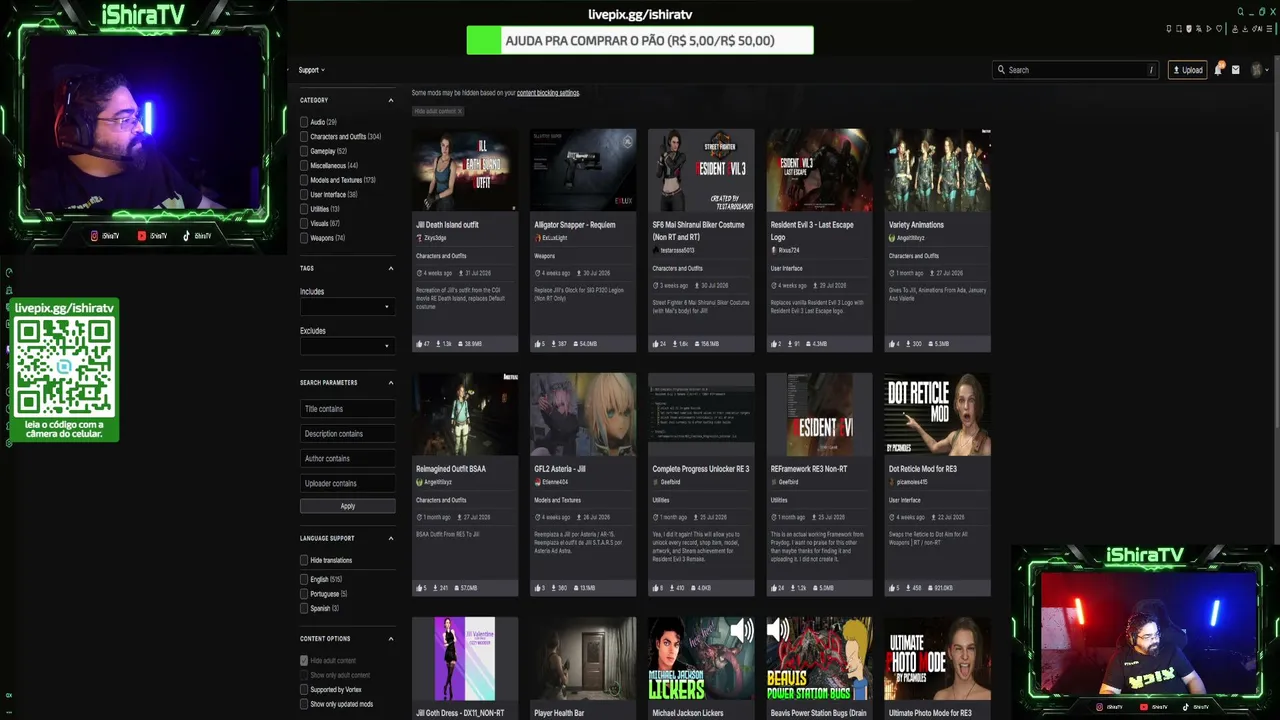Open the browser hamburger menu
1280x720 pixels.
(1269, 29)
